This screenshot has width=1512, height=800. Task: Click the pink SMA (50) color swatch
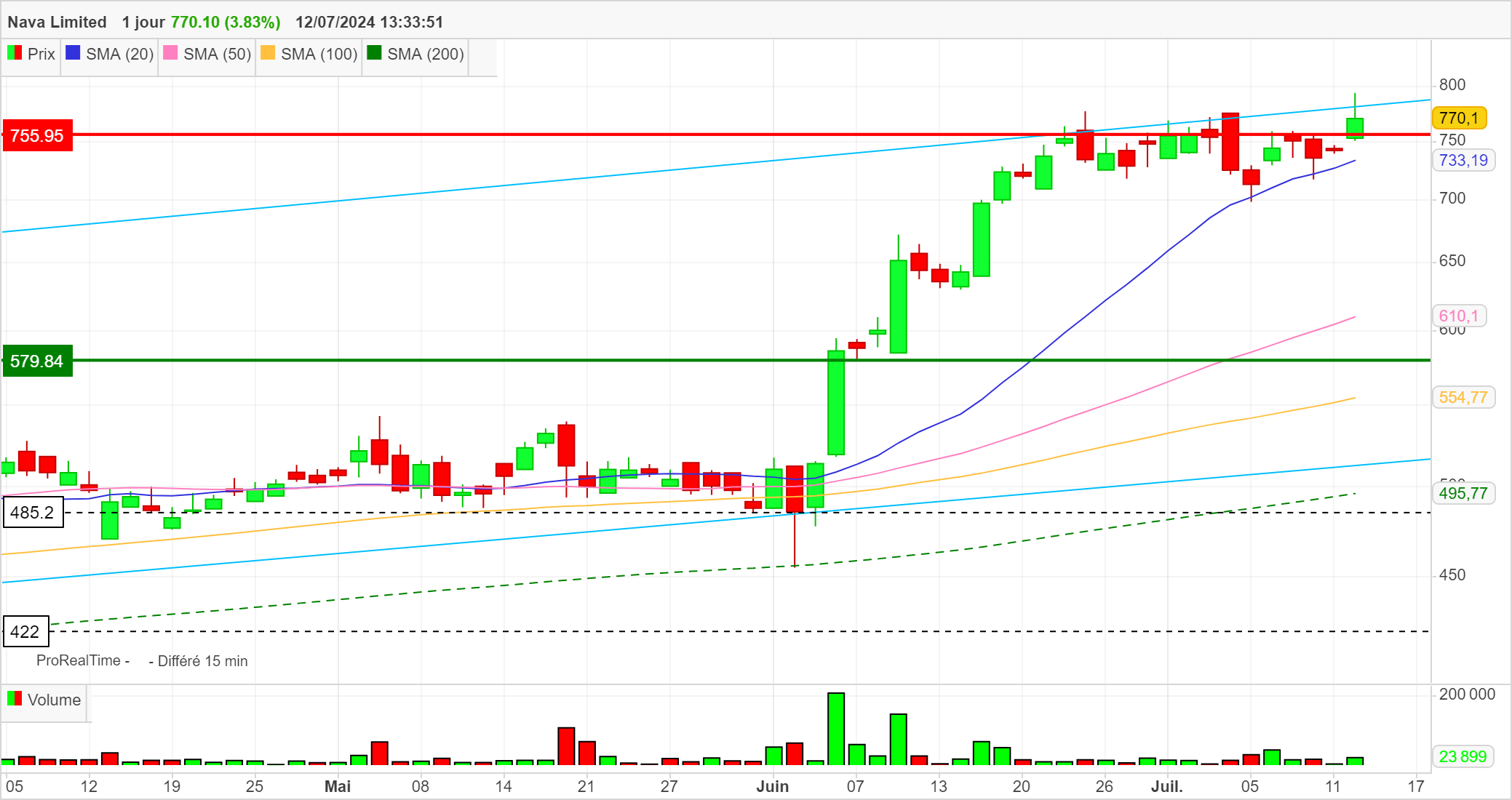[170, 53]
